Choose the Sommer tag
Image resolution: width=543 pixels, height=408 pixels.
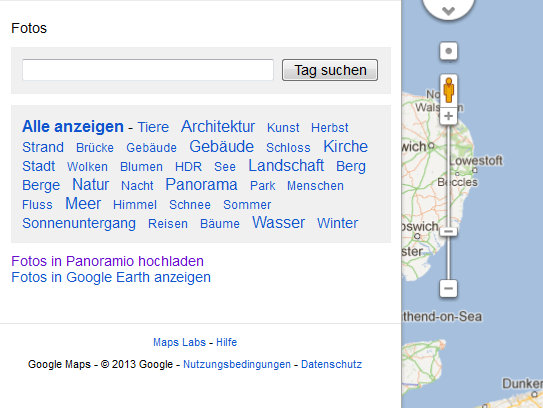pos(247,205)
